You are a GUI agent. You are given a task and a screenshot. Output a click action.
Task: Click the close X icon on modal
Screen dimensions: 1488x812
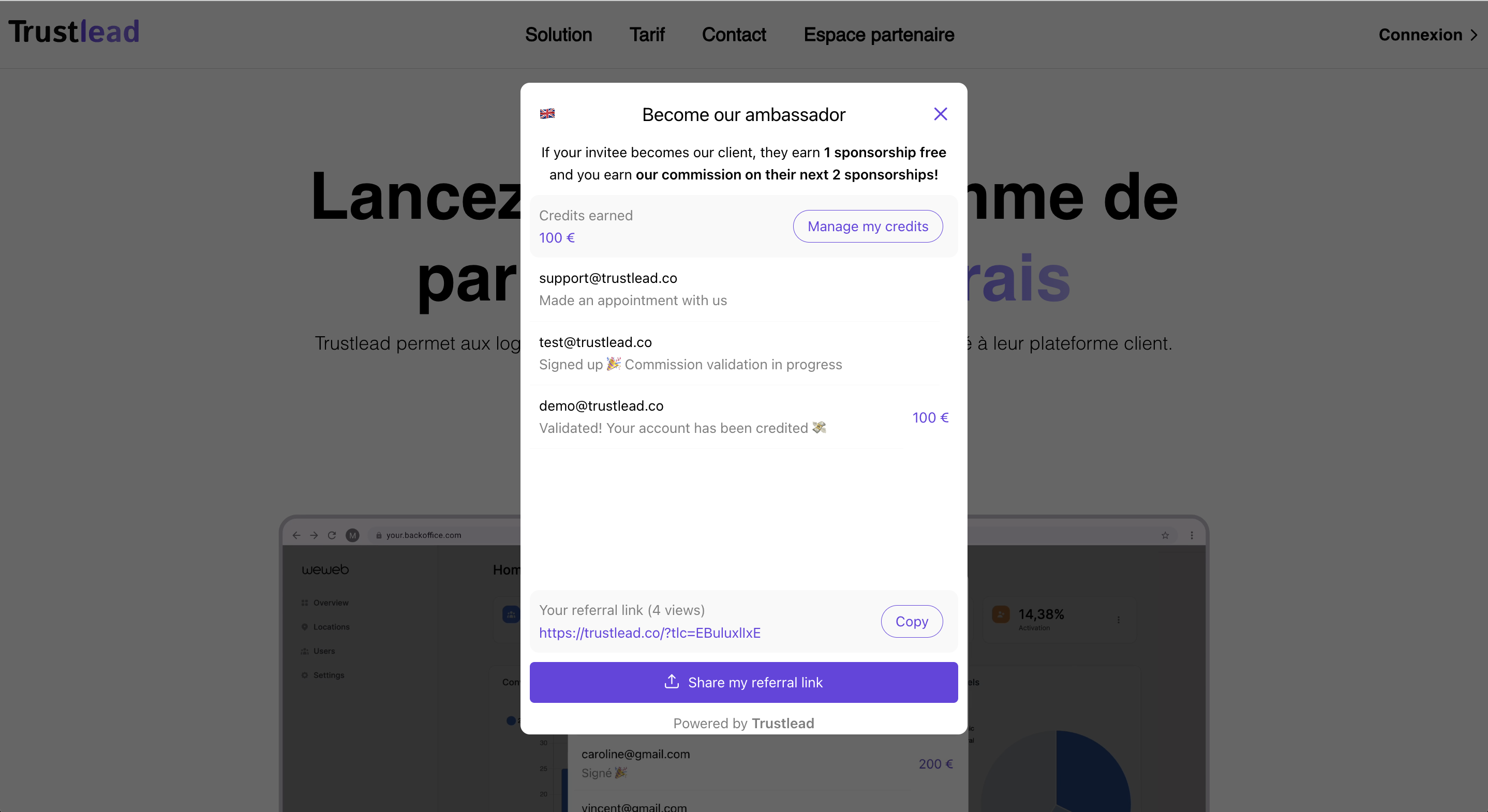[x=940, y=114]
